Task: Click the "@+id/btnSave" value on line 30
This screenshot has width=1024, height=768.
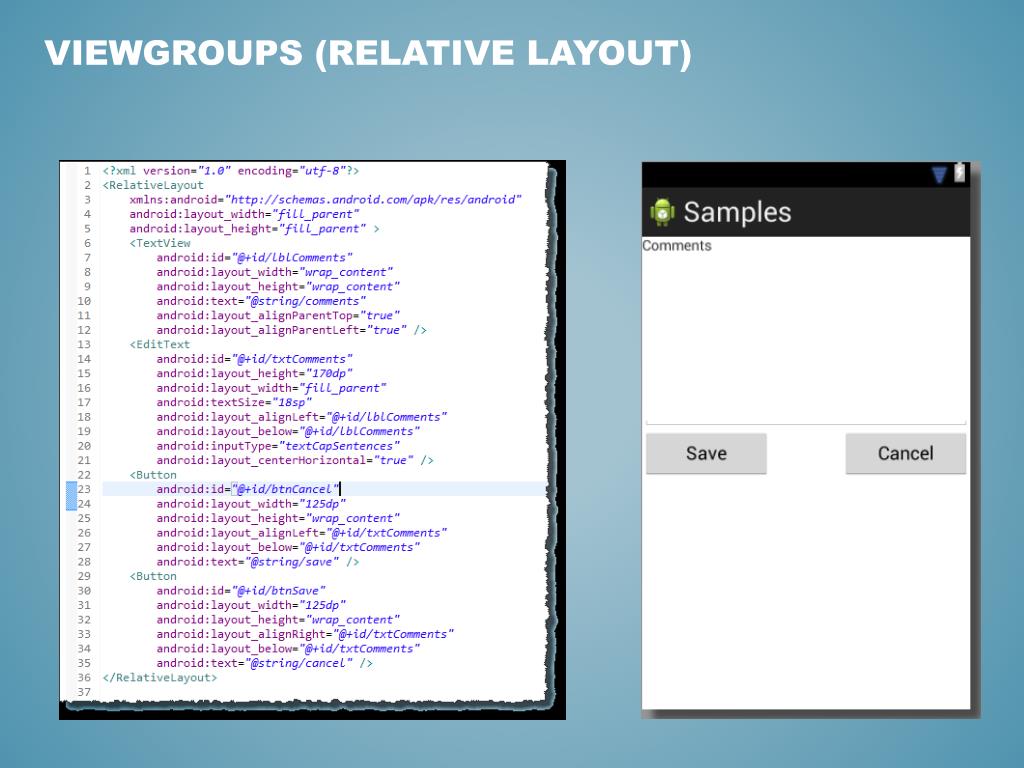Action: click(278, 590)
